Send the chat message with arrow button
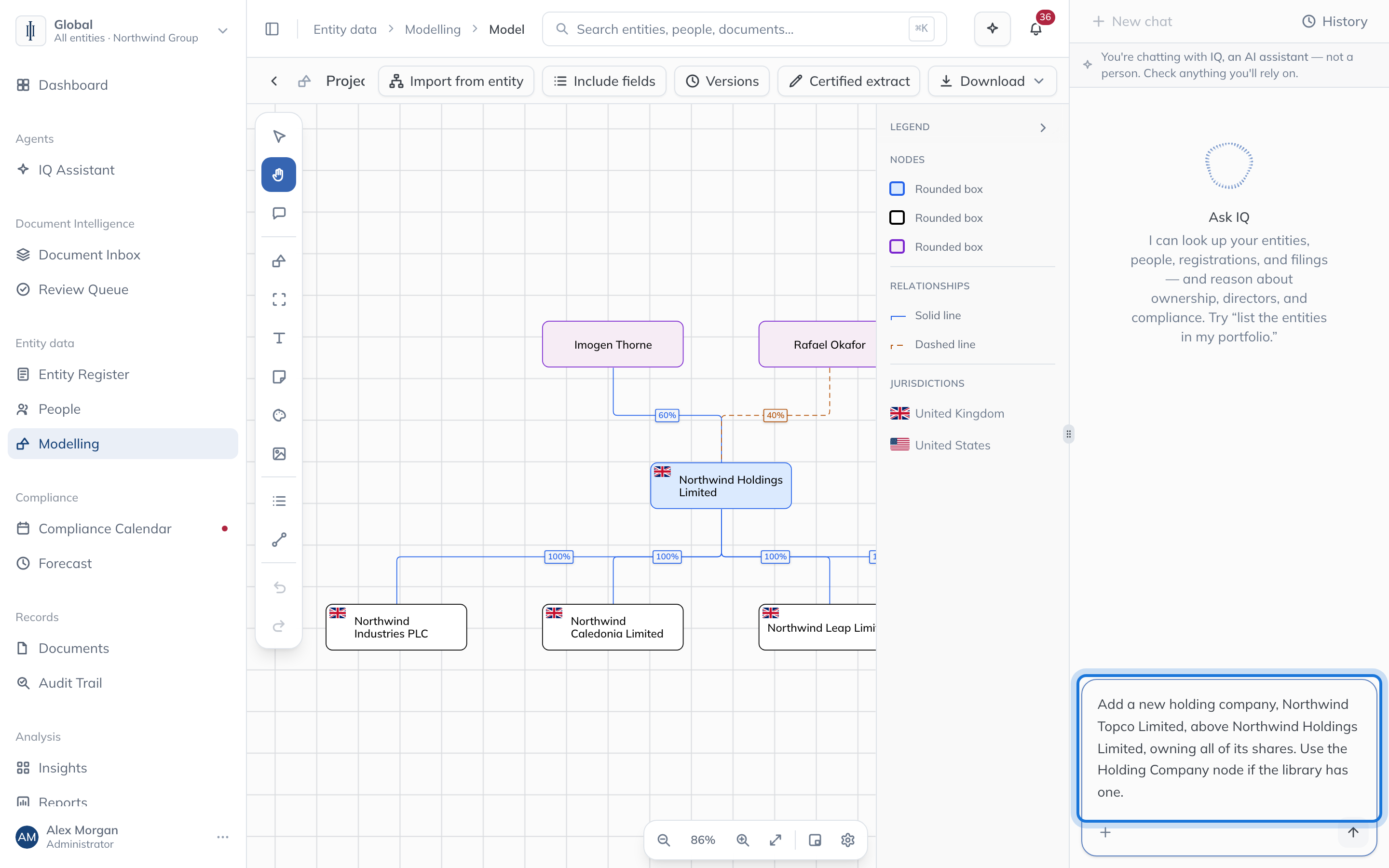 [x=1353, y=832]
